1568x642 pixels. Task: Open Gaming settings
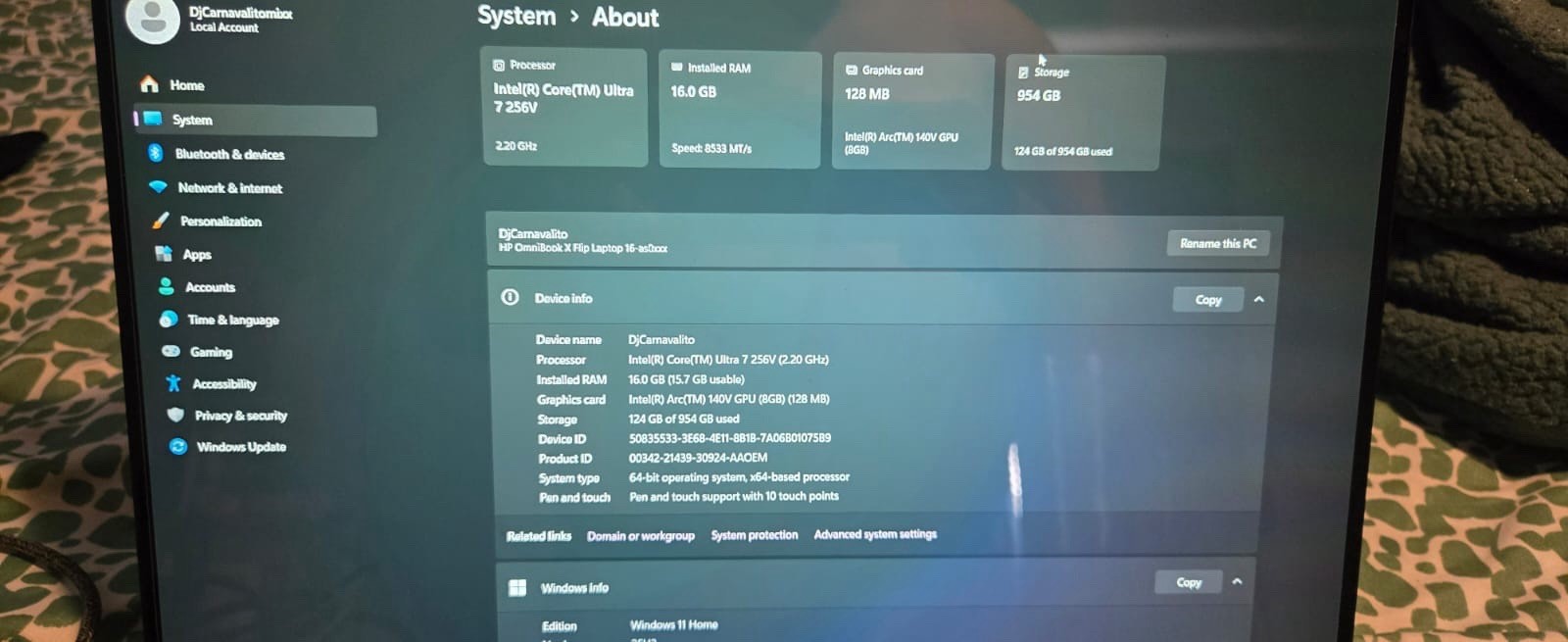[x=211, y=352]
